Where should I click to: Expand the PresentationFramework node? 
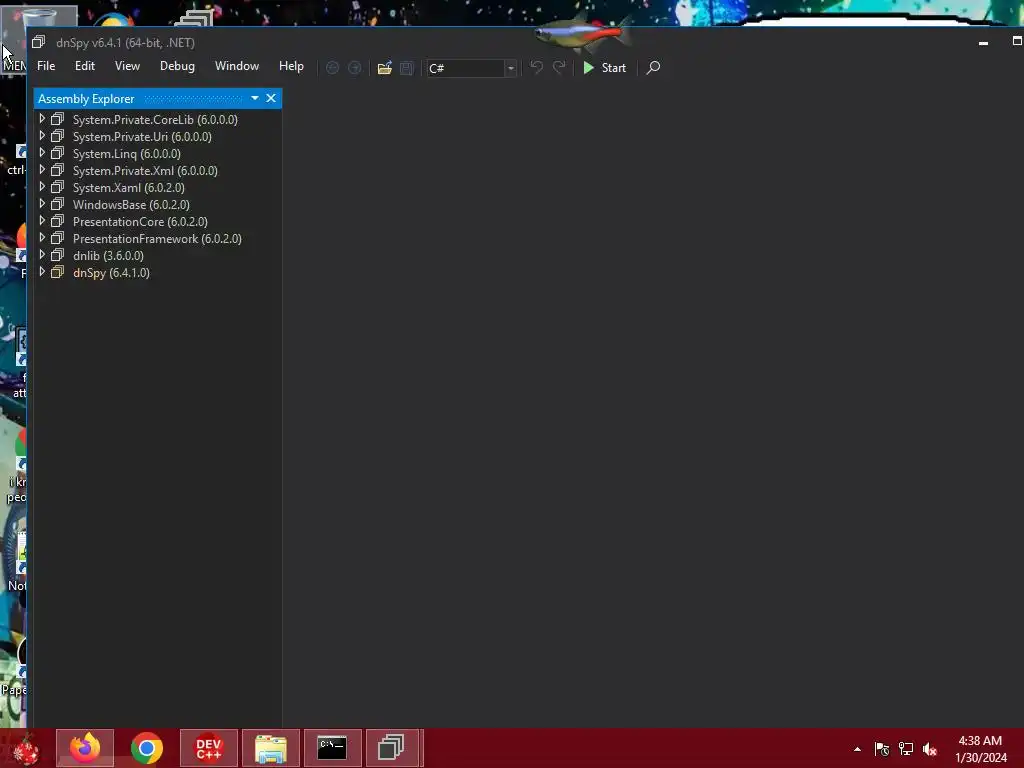[42, 238]
